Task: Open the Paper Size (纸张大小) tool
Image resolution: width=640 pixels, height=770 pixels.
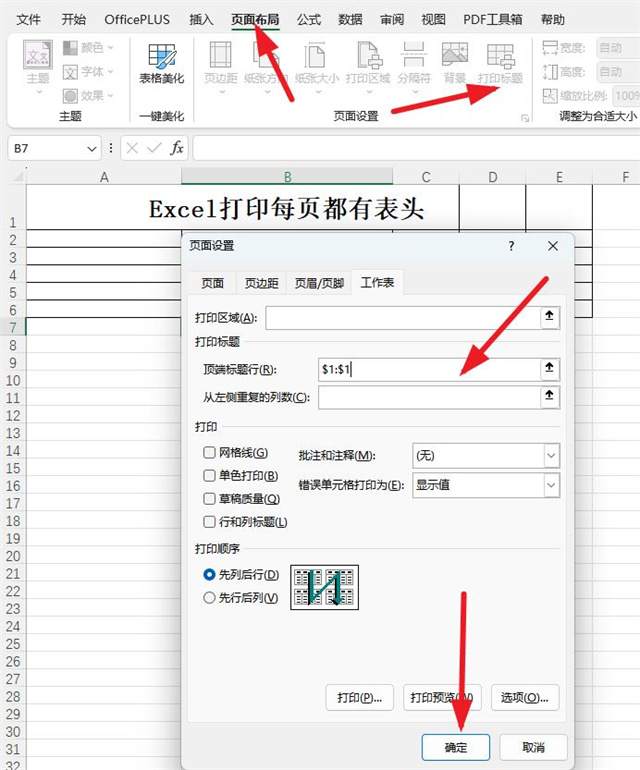Action: click(317, 66)
